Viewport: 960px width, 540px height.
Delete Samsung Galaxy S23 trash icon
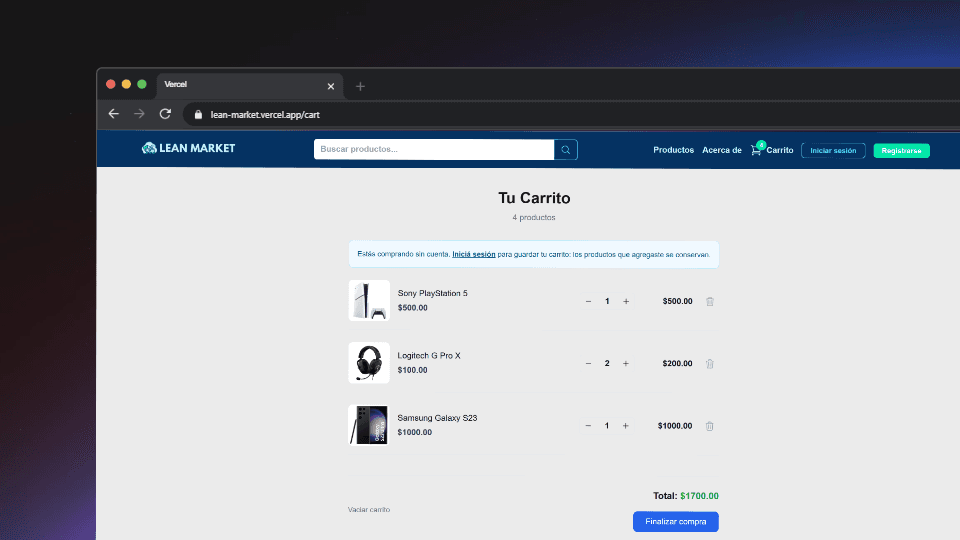click(x=710, y=426)
